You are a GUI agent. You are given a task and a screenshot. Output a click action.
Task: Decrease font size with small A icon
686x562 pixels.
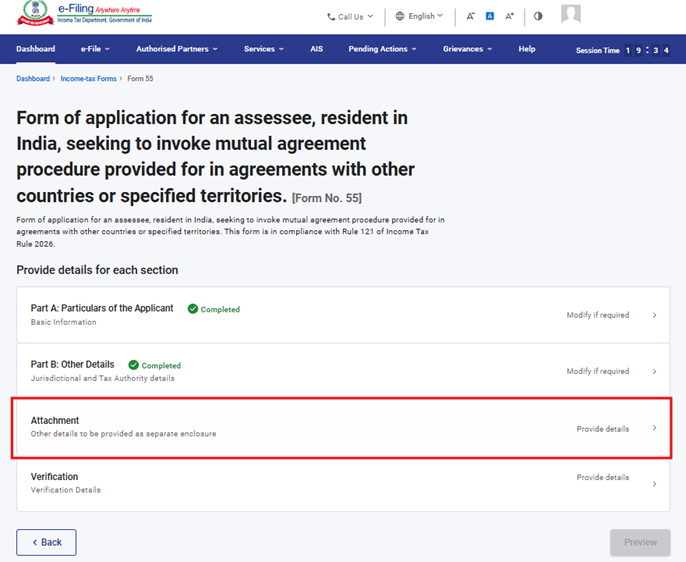click(x=470, y=16)
